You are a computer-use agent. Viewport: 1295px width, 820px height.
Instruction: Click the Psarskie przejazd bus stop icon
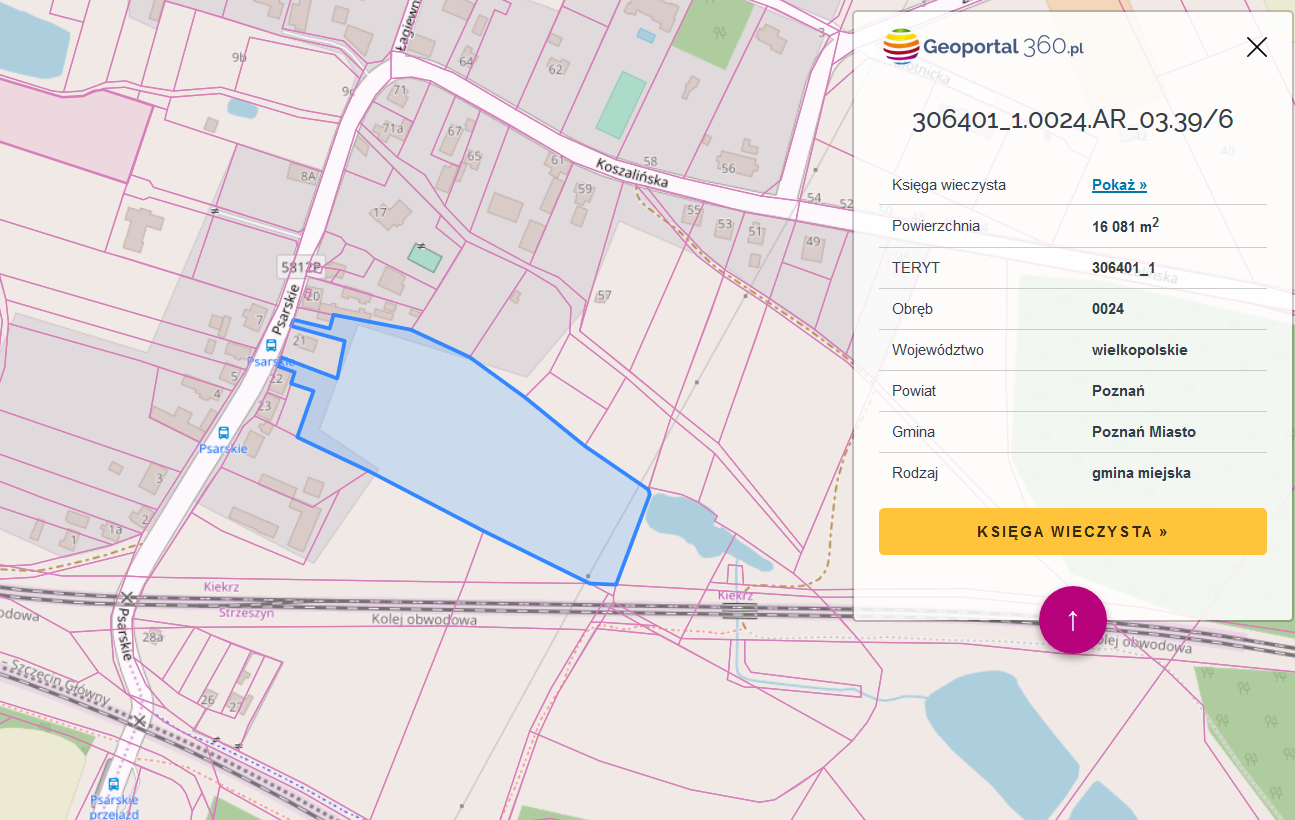(x=113, y=784)
